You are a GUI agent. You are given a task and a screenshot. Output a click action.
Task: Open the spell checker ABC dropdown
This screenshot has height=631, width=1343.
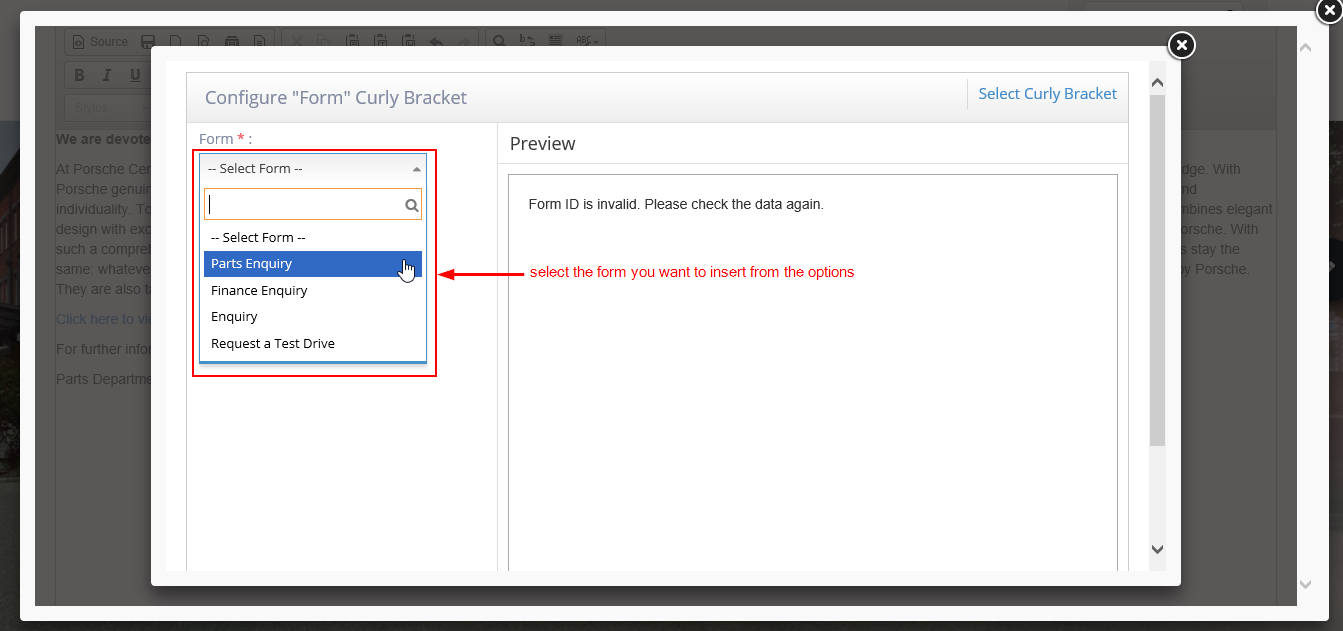click(585, 41)
